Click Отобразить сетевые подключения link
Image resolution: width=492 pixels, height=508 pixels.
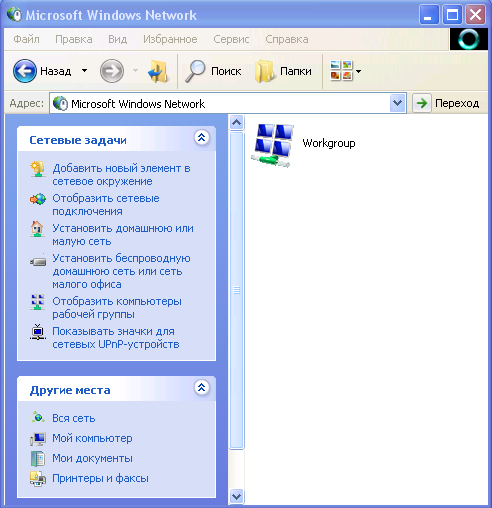tap(106, 205)
